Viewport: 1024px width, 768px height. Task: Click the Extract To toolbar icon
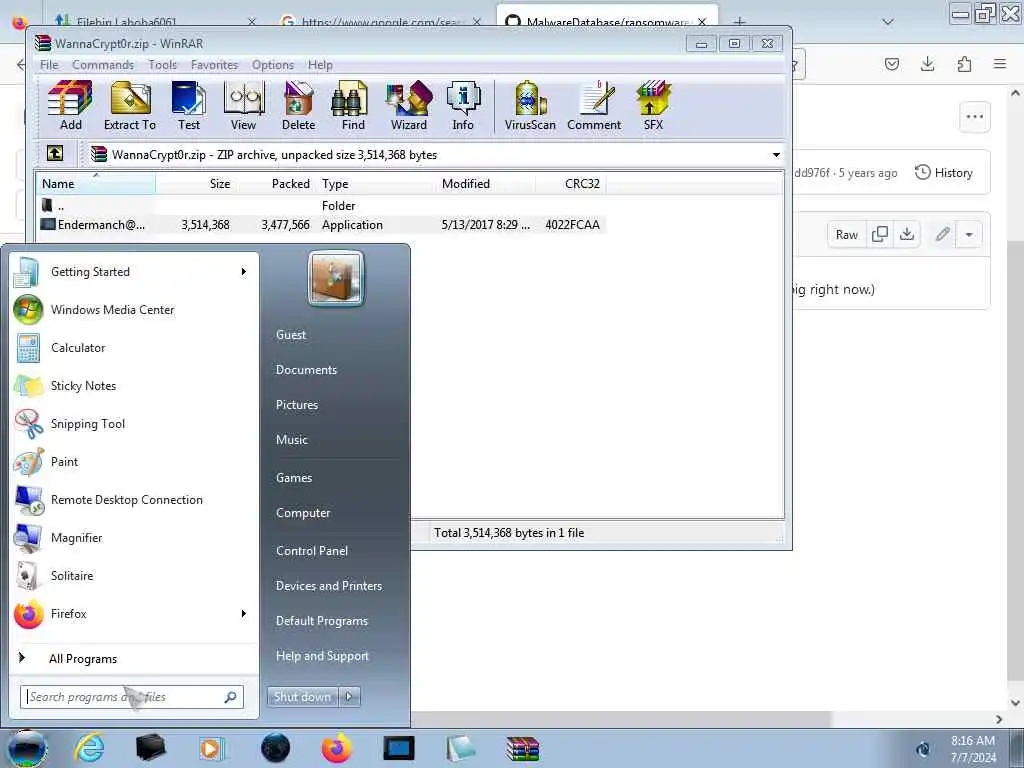click(129, 106)
